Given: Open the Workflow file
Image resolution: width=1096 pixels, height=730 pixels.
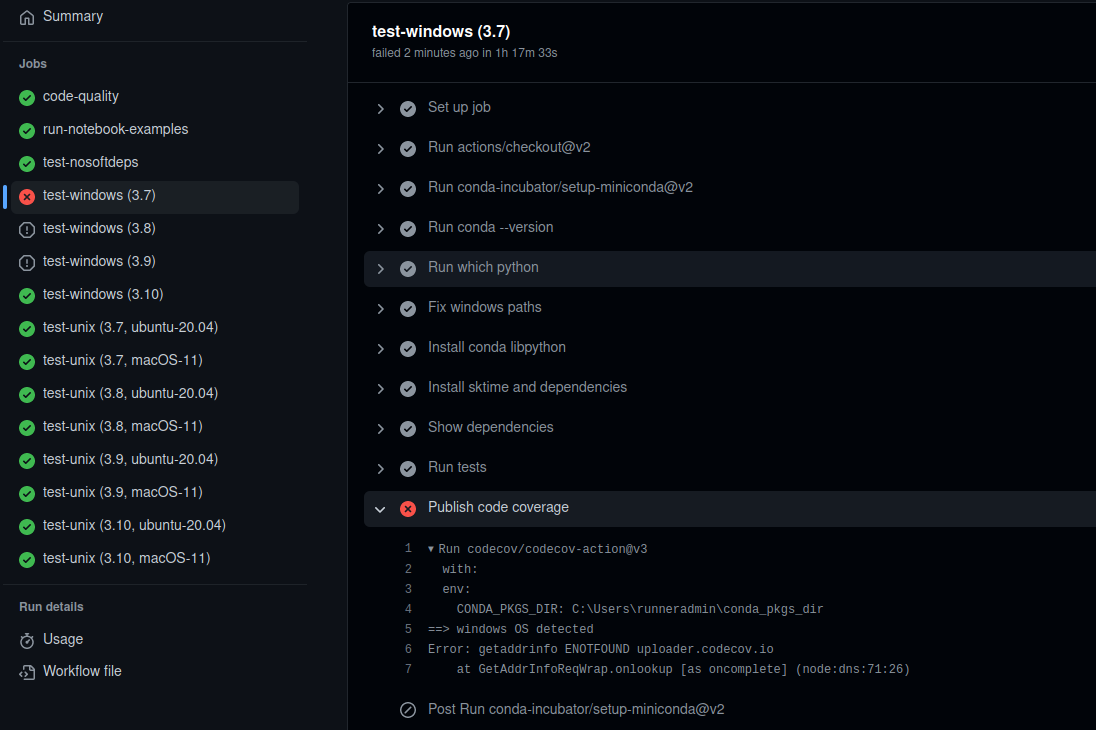Looking at the screenshot, I should (x=83, y=671).
